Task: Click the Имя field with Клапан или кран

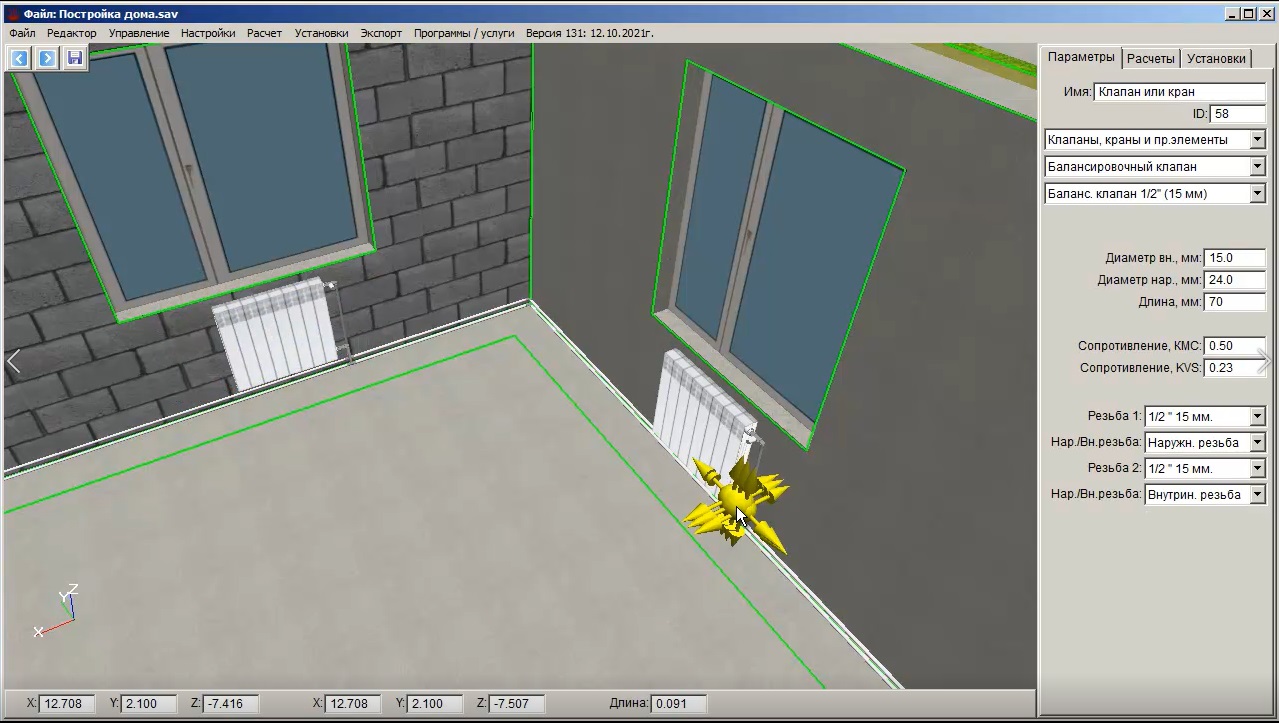Action: (x=1180, y=92)
